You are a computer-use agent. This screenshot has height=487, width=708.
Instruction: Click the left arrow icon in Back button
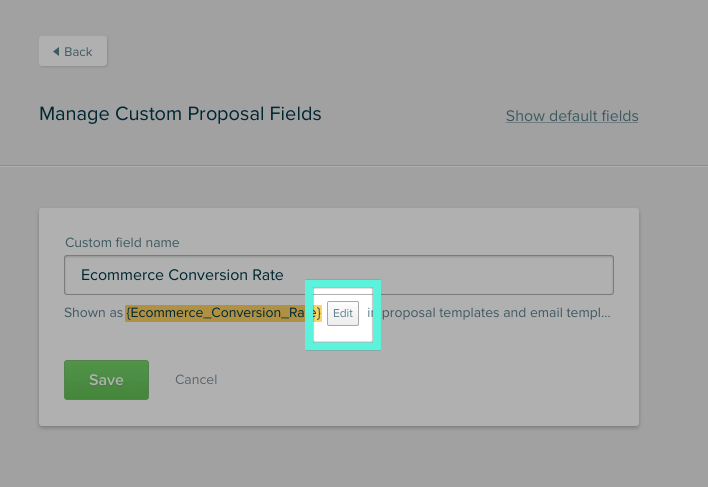click(x=56, y=51)
